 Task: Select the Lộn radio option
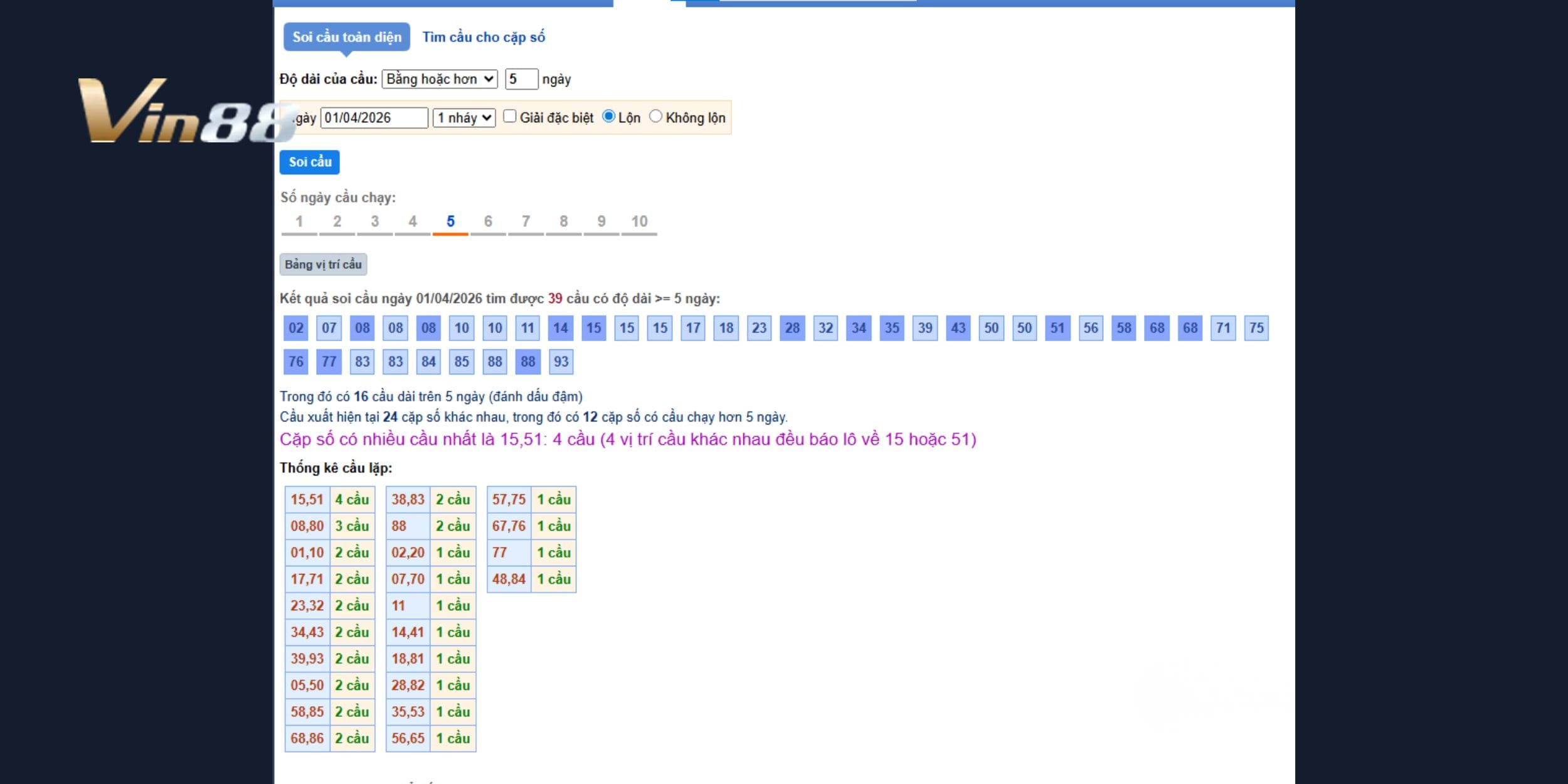pyautogui.click(x=608, y=117)
